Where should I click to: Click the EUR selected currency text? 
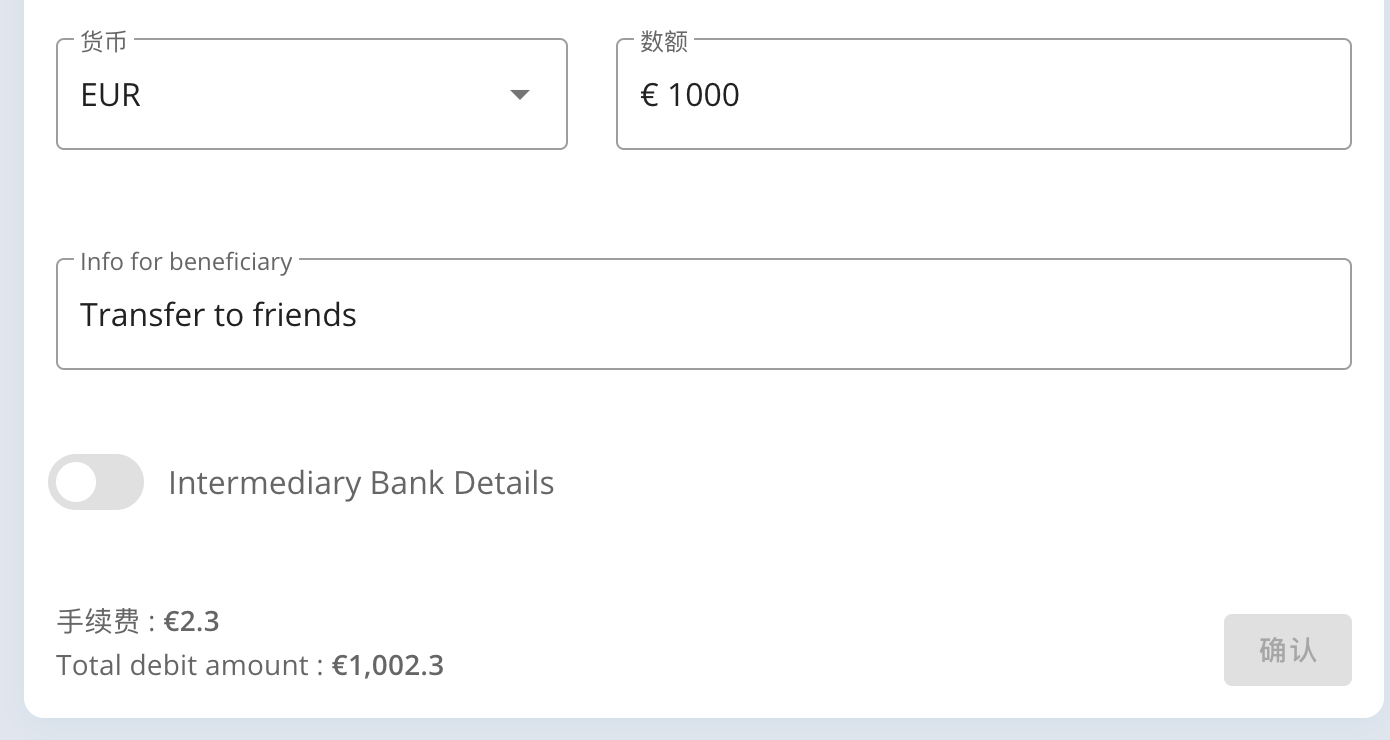point(110,95)
